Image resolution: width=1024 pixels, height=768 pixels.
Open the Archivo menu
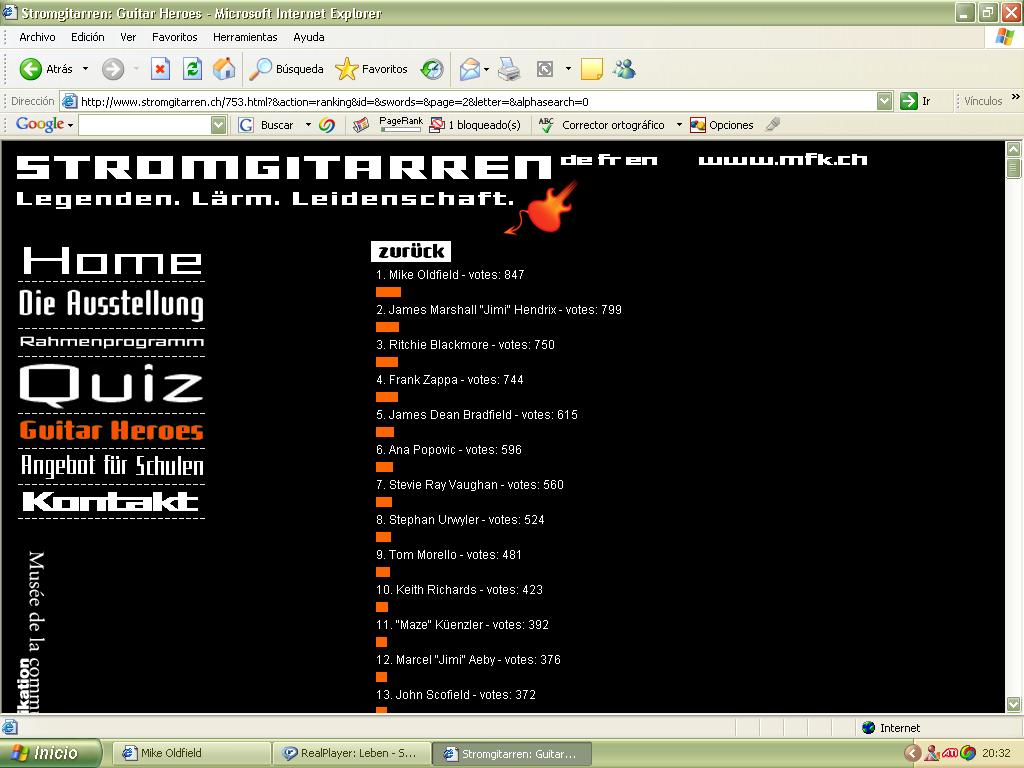tap(37, 37)
